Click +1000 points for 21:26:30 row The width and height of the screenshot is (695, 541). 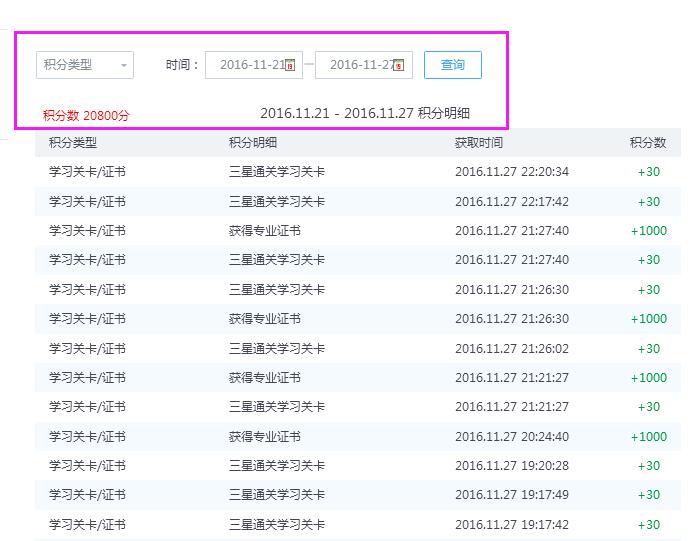click(648, 319)
